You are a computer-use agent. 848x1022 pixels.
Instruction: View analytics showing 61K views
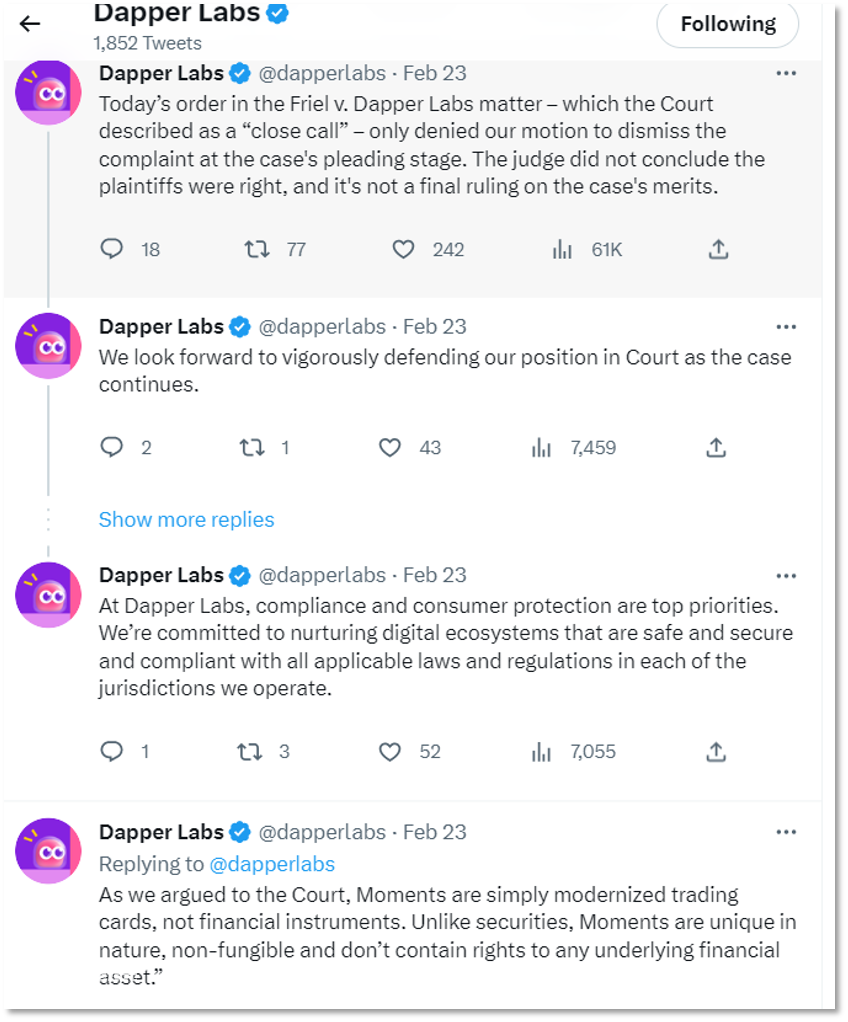(x=562, y=250)
